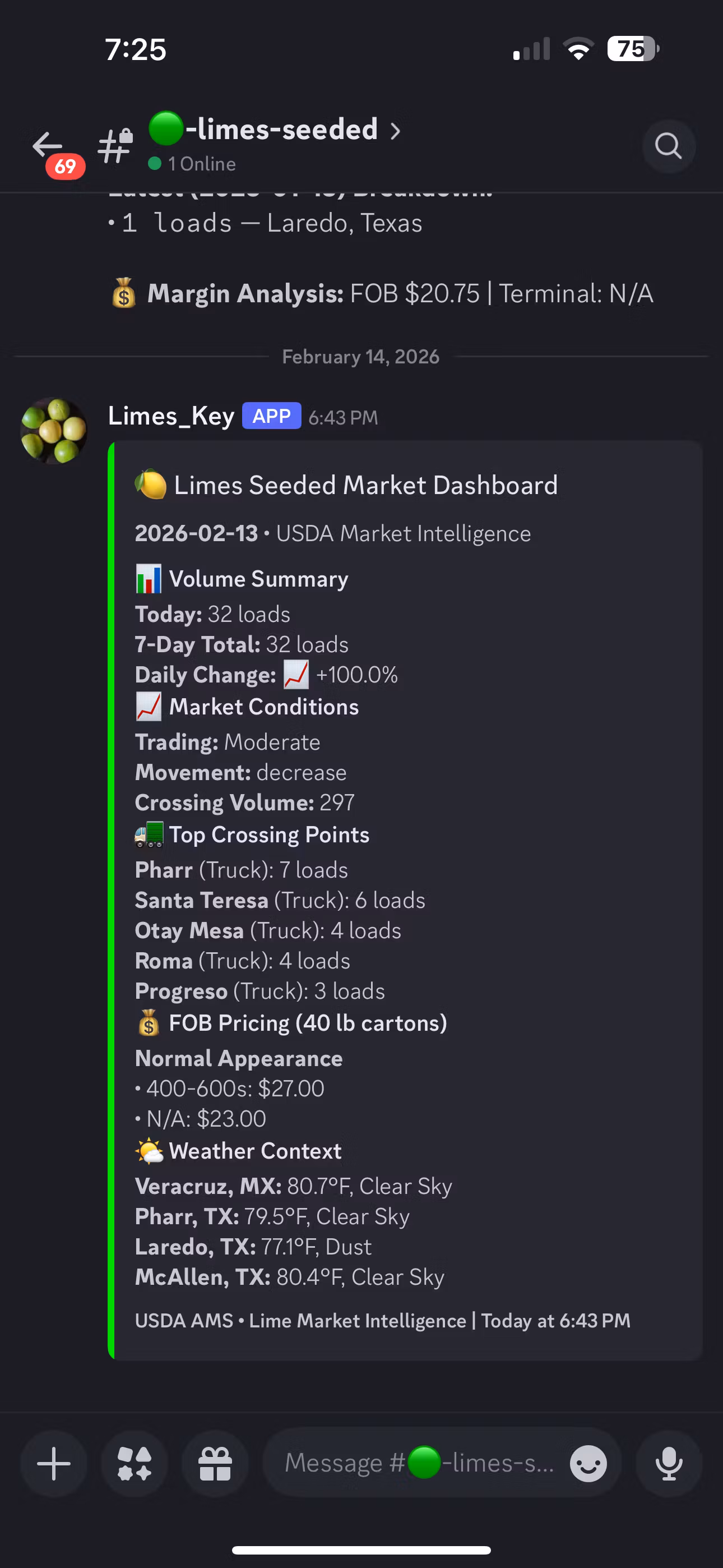Tap the 1 Online member status
This screenshot has height=1568, width=723.
pos(192,164)
